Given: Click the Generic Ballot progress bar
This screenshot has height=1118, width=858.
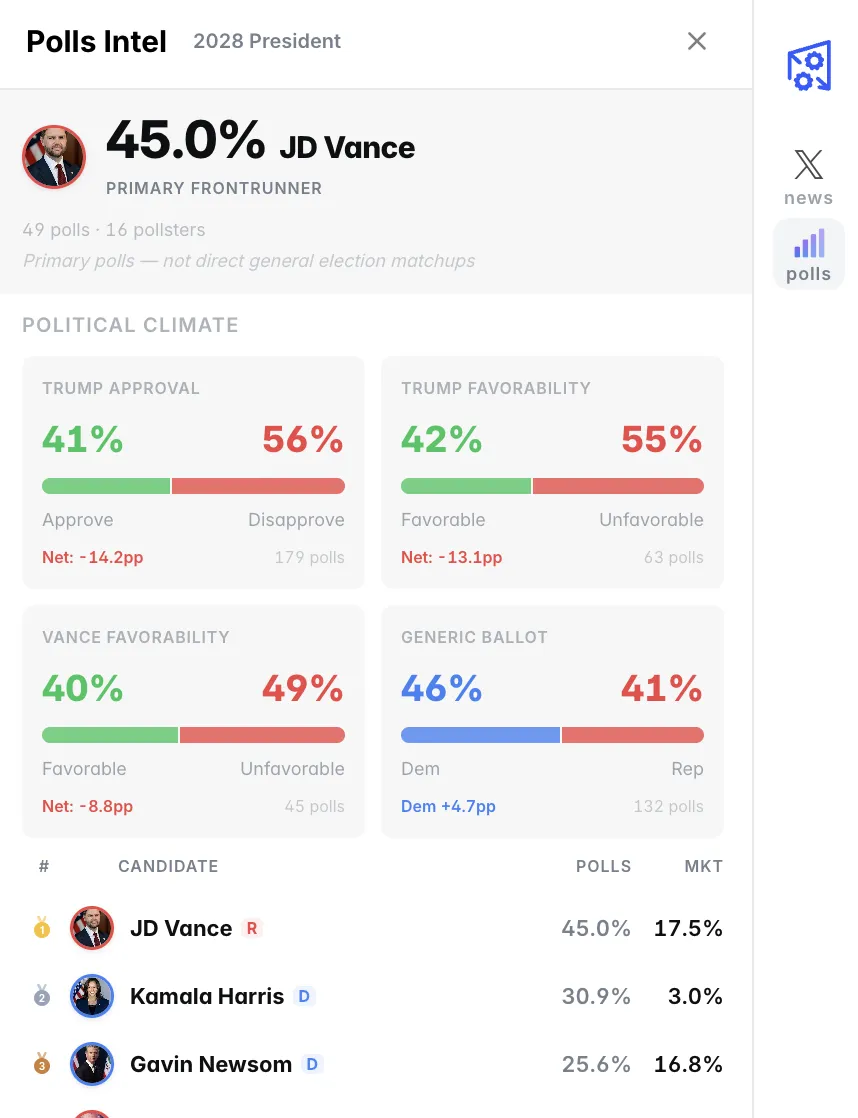Looking at the screenshot, I should coord(552,734).
